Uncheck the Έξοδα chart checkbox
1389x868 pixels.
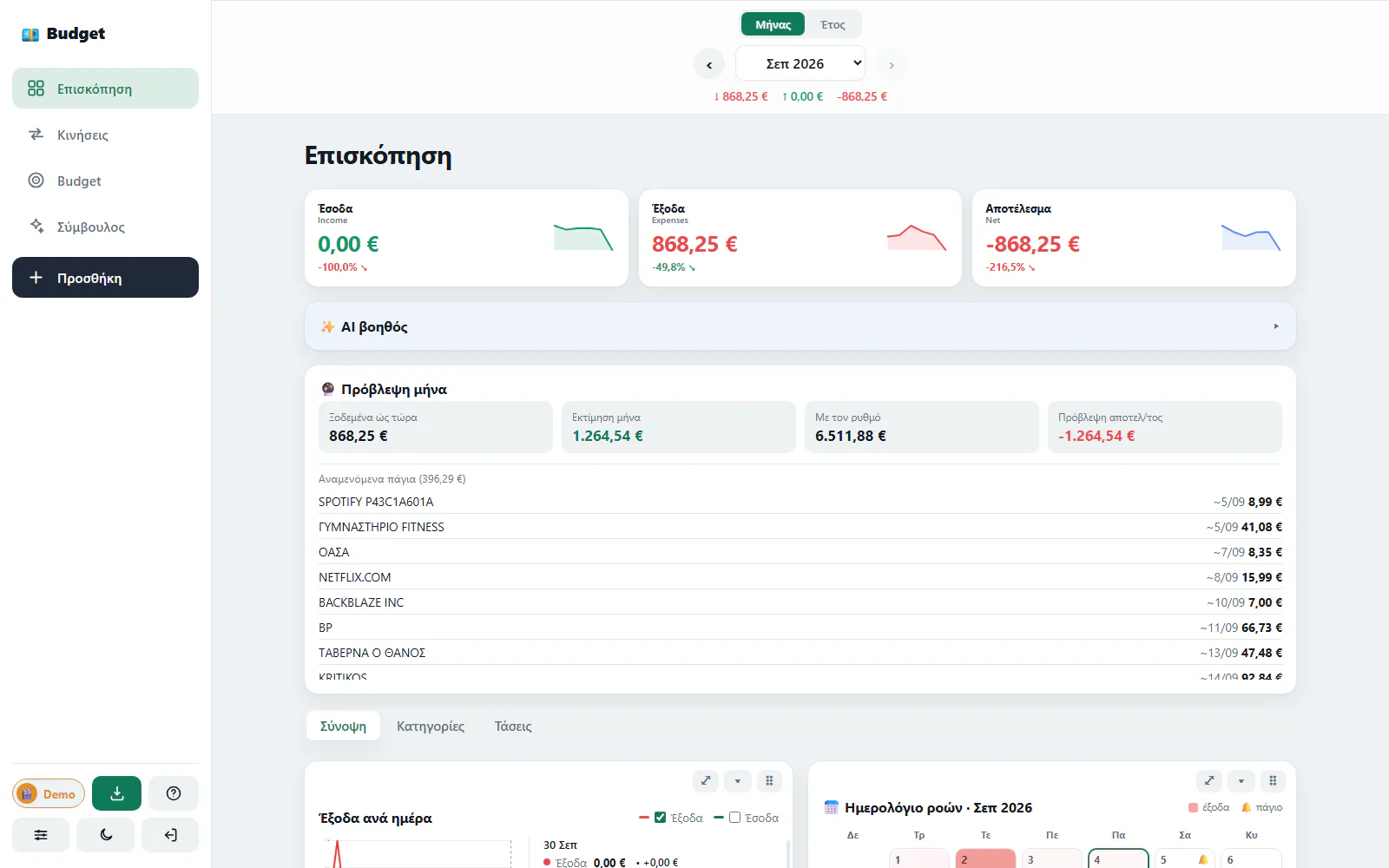click(x=660, y=818)
